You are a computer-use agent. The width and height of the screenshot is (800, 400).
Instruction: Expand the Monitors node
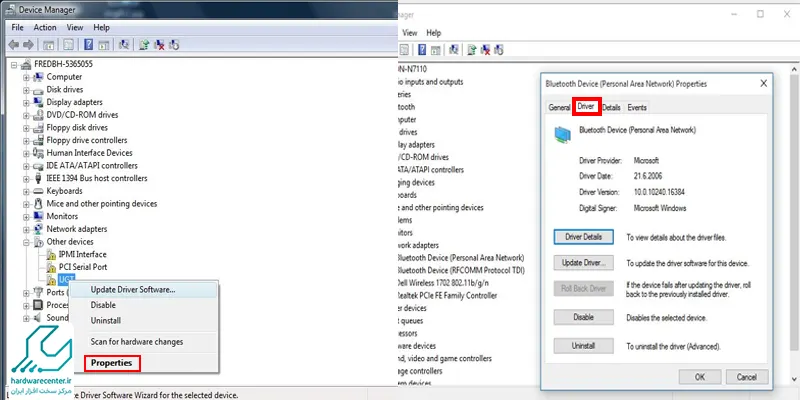point(26,216)
